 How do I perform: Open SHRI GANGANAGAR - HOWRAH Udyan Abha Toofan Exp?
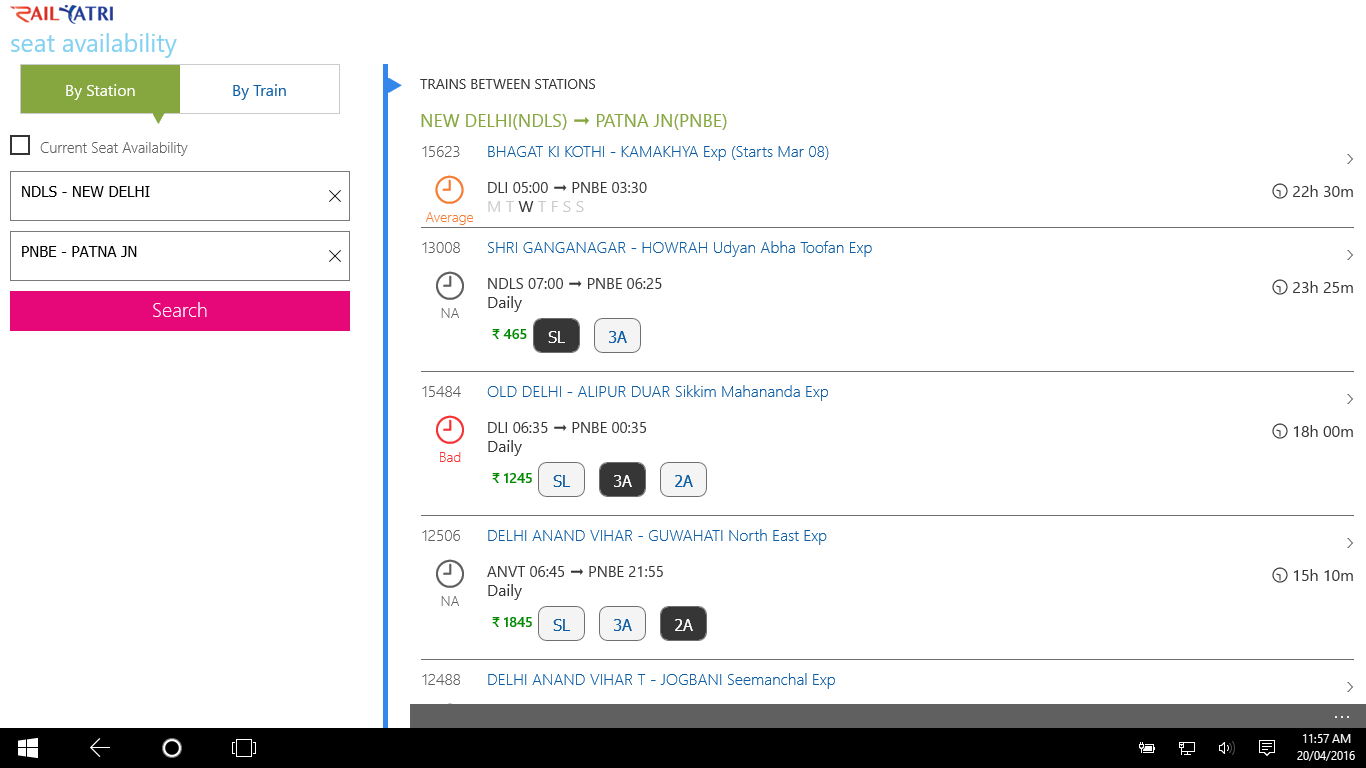(x=680, y=248)
